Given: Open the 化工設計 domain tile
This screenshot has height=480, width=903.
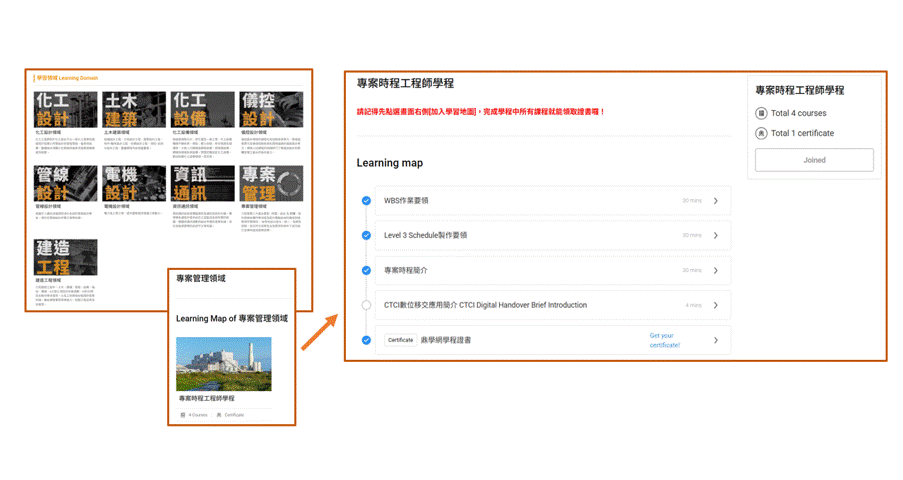Looking at the screenshot, I should (x=66, y=110).
